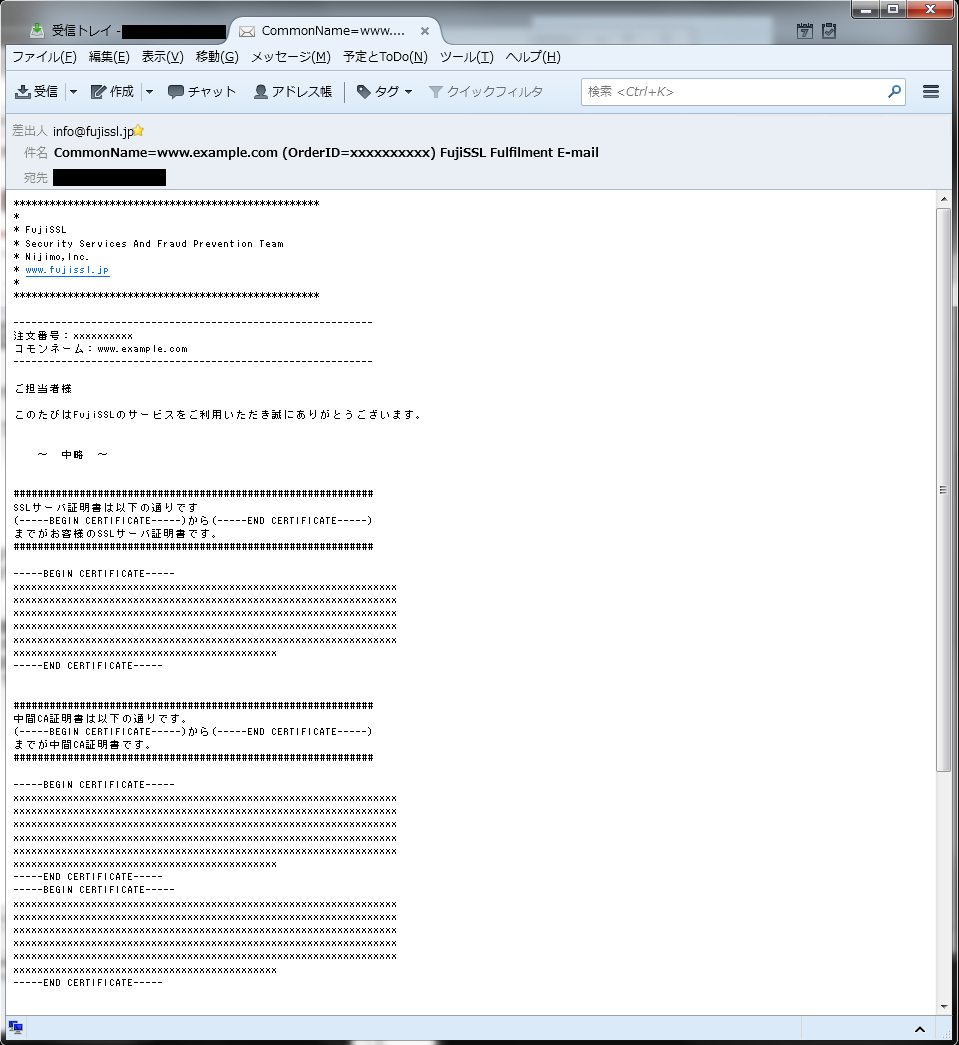
Task: Open the 受信 button dropdown arrow
Action: click(74, 92)
